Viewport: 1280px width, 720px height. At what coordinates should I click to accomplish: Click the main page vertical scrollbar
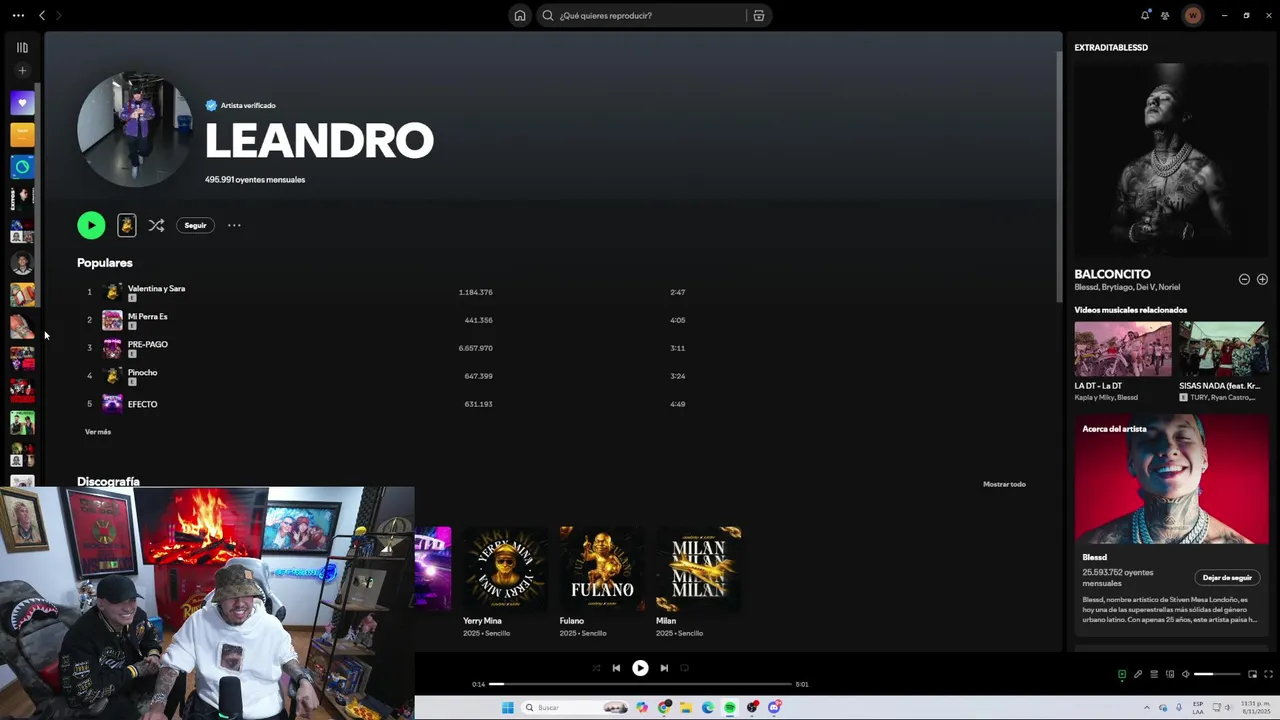click(1059, 175)
